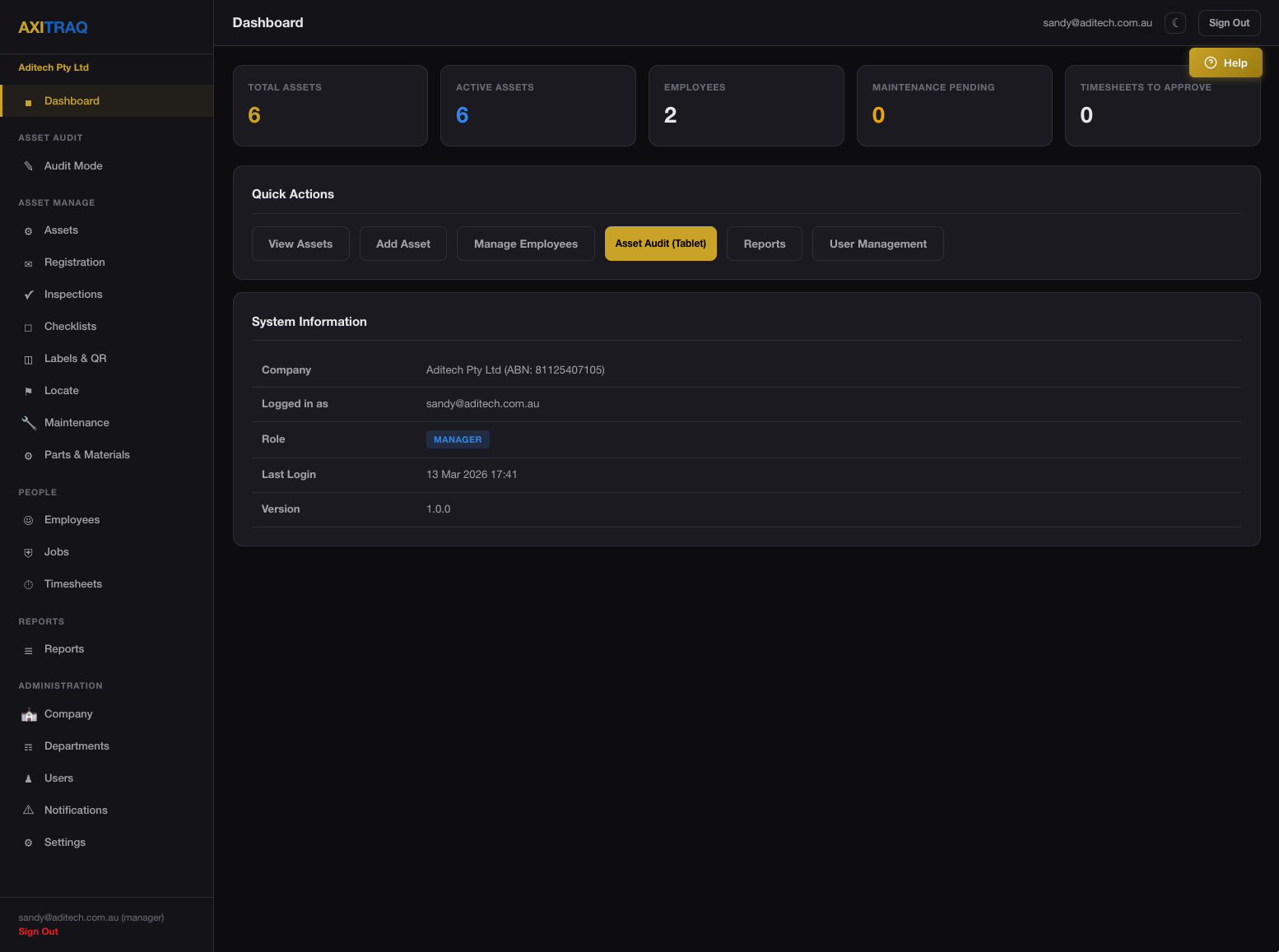Click the Settings gear icon in sidebar
1279x952 pixels.
pyautogui.click(x=28, y=843)
